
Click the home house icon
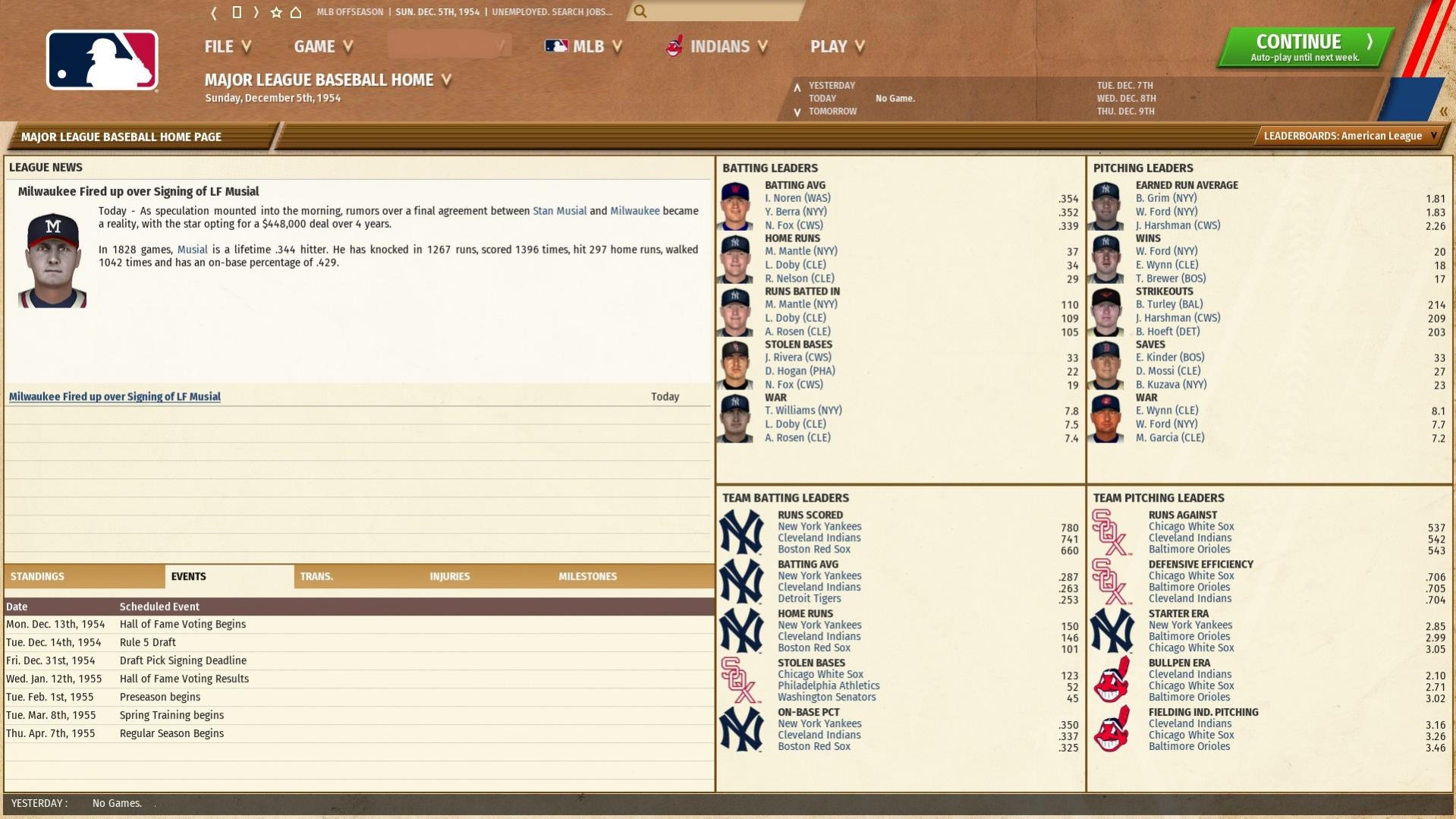296,12
